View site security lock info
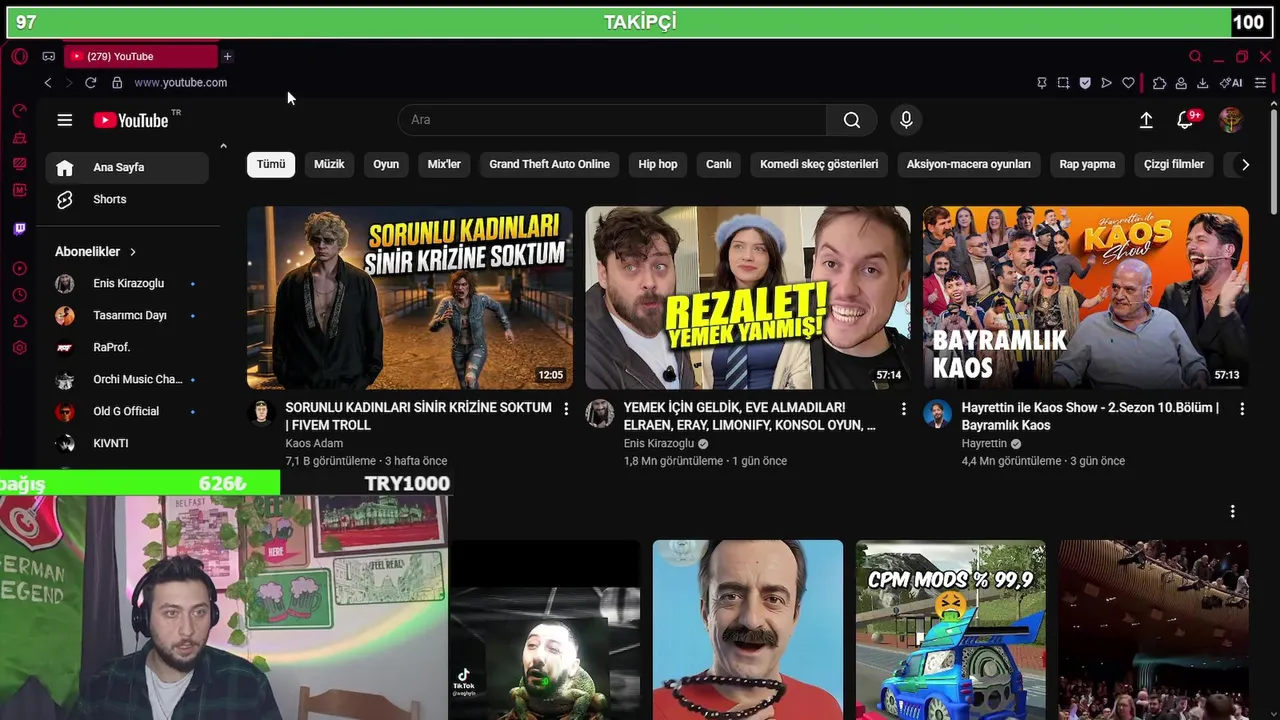1280x720 pixels. tap(117, 83)
